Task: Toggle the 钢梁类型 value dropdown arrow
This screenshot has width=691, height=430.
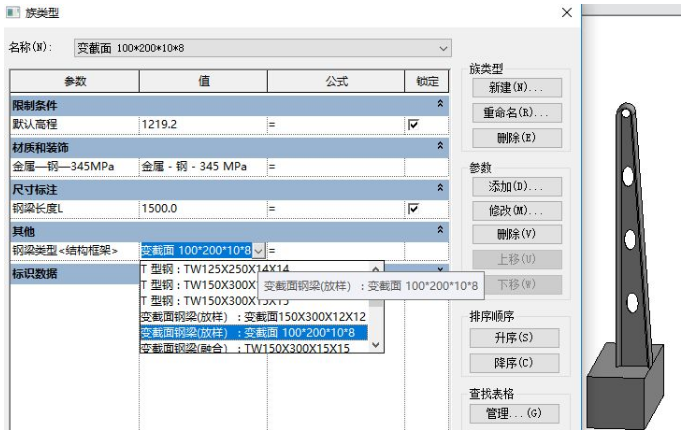Action: (259, 251)
